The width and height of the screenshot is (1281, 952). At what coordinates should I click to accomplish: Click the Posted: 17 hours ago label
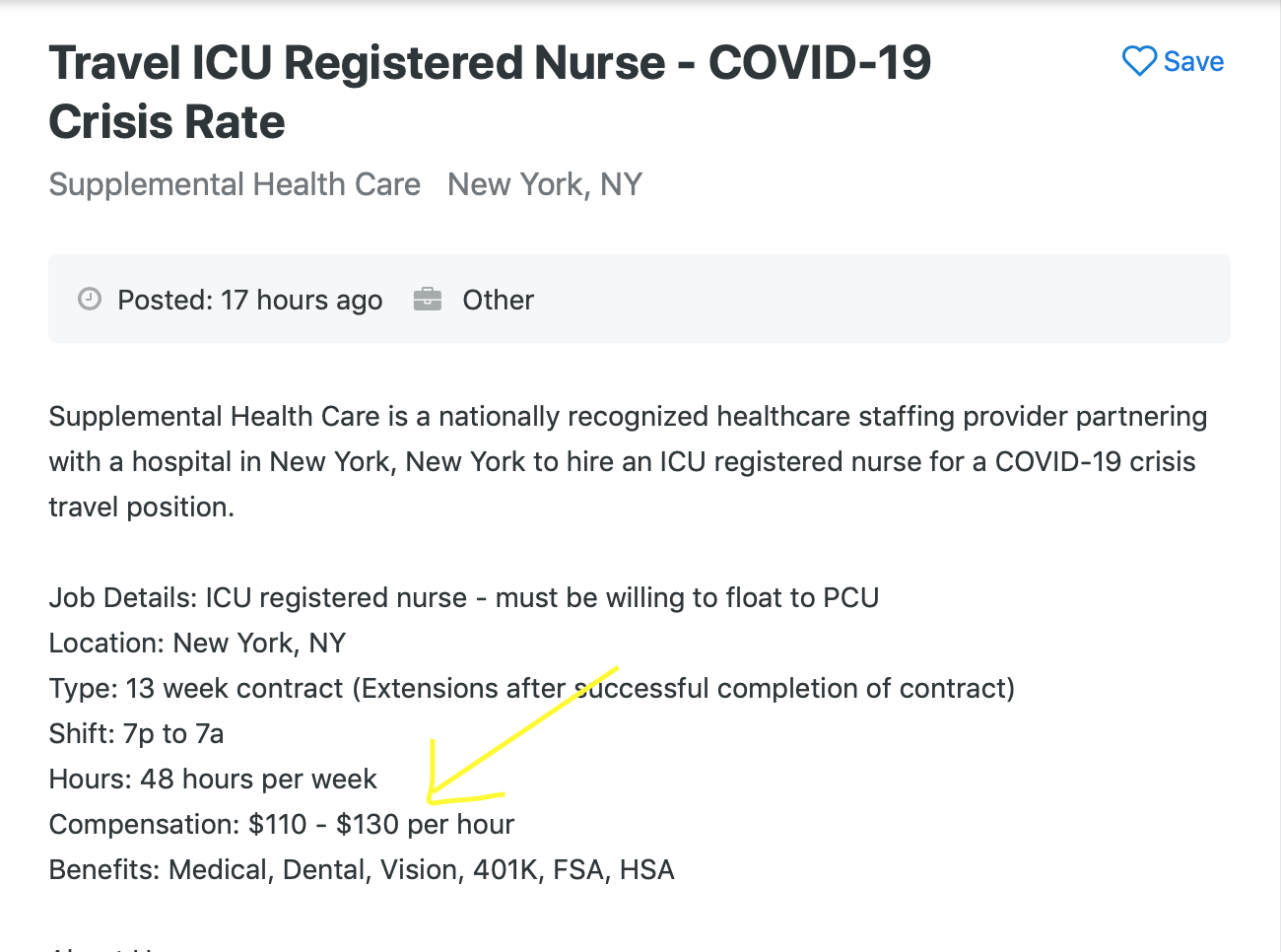click(x=250, y=300)
